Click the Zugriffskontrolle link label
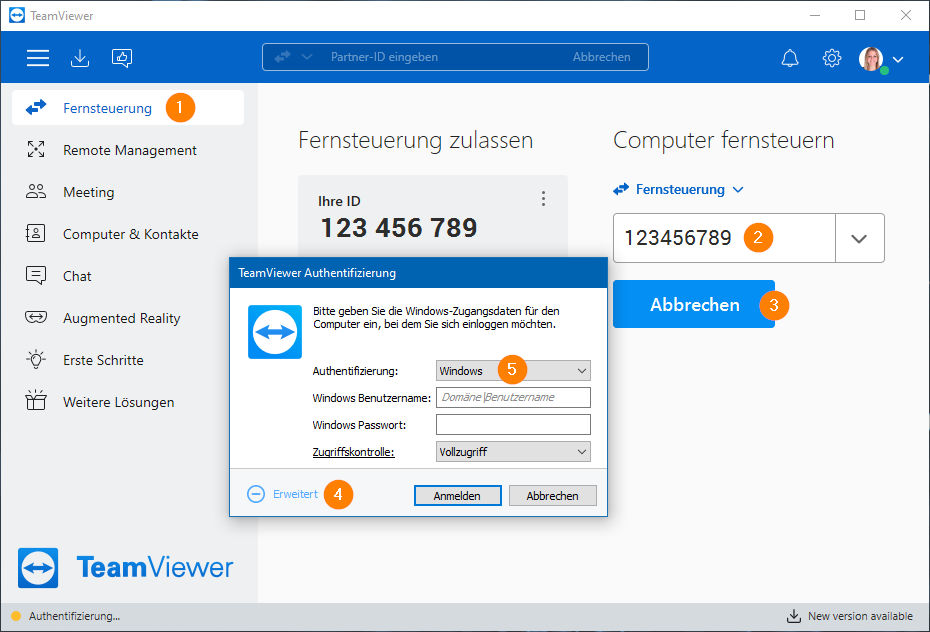This screenshot has width=930, height=632. (353, 452)
